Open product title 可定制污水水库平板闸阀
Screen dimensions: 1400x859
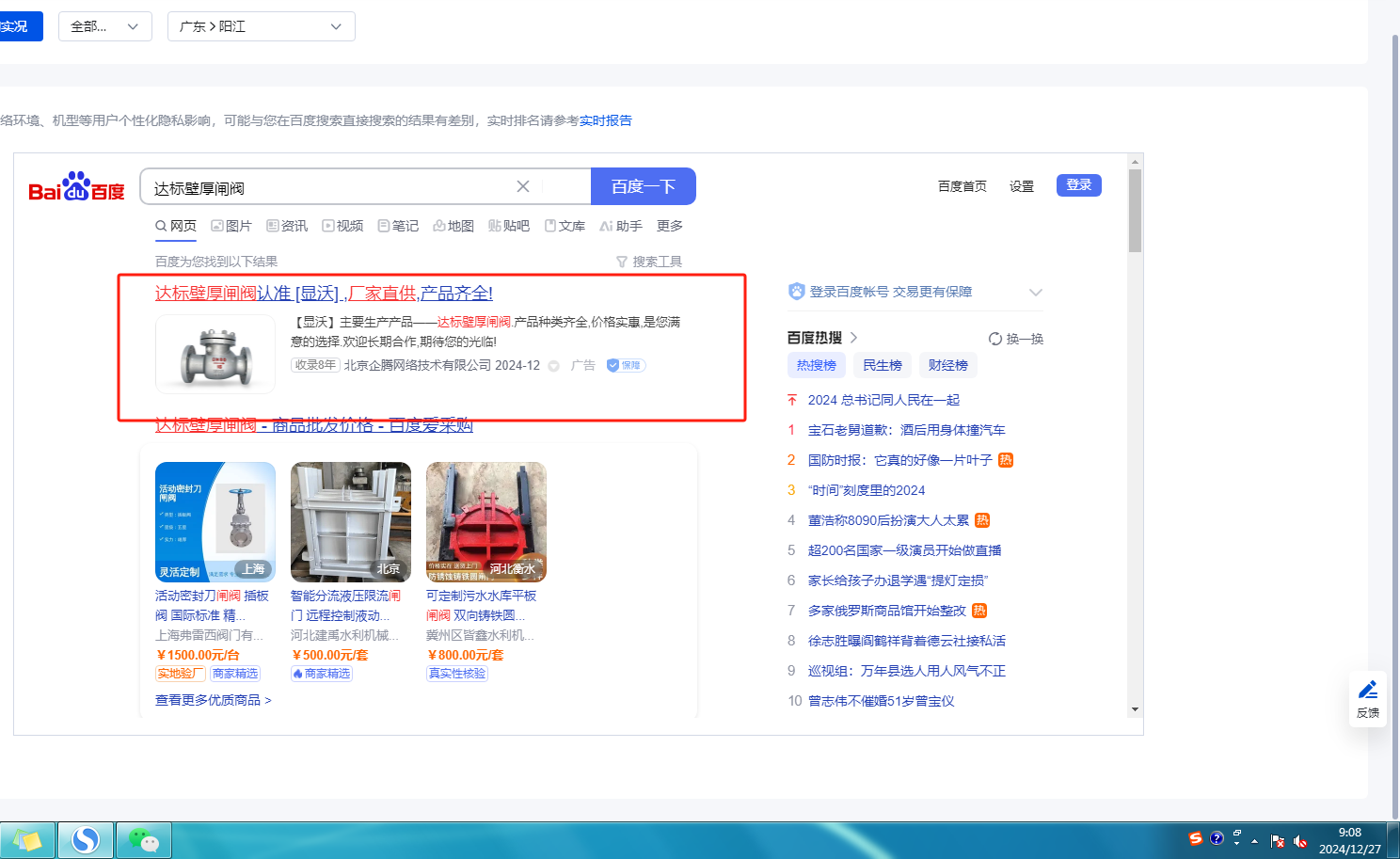[x=482, y=605]
